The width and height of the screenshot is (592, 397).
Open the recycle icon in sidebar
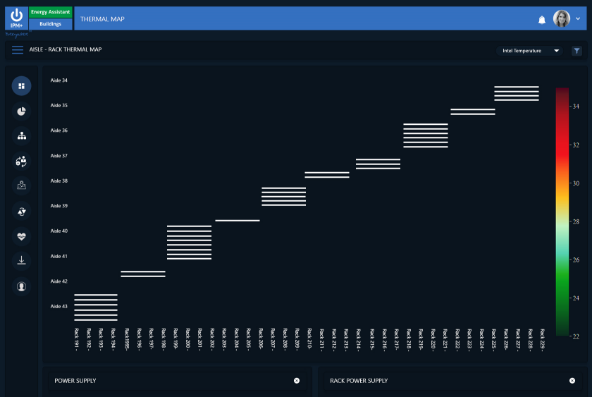[x=22, y=211]
